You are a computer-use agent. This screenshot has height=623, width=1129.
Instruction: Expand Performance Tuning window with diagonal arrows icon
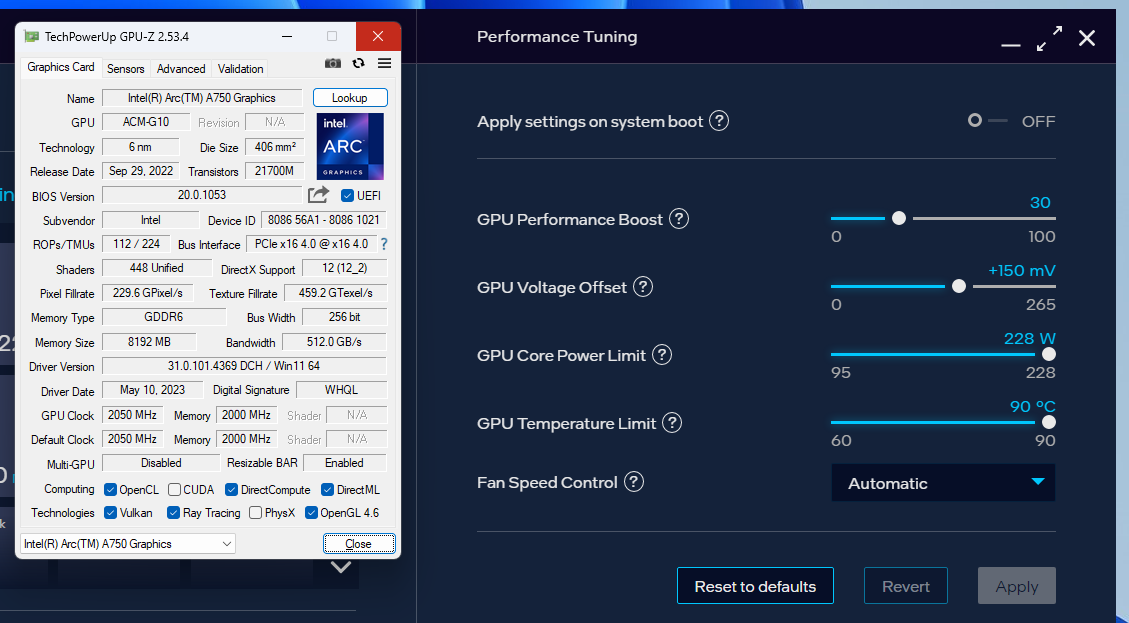click(1049, 38)
